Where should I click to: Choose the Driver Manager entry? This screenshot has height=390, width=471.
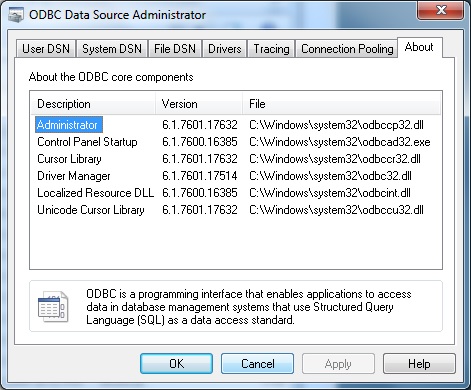tap(74, 176)
